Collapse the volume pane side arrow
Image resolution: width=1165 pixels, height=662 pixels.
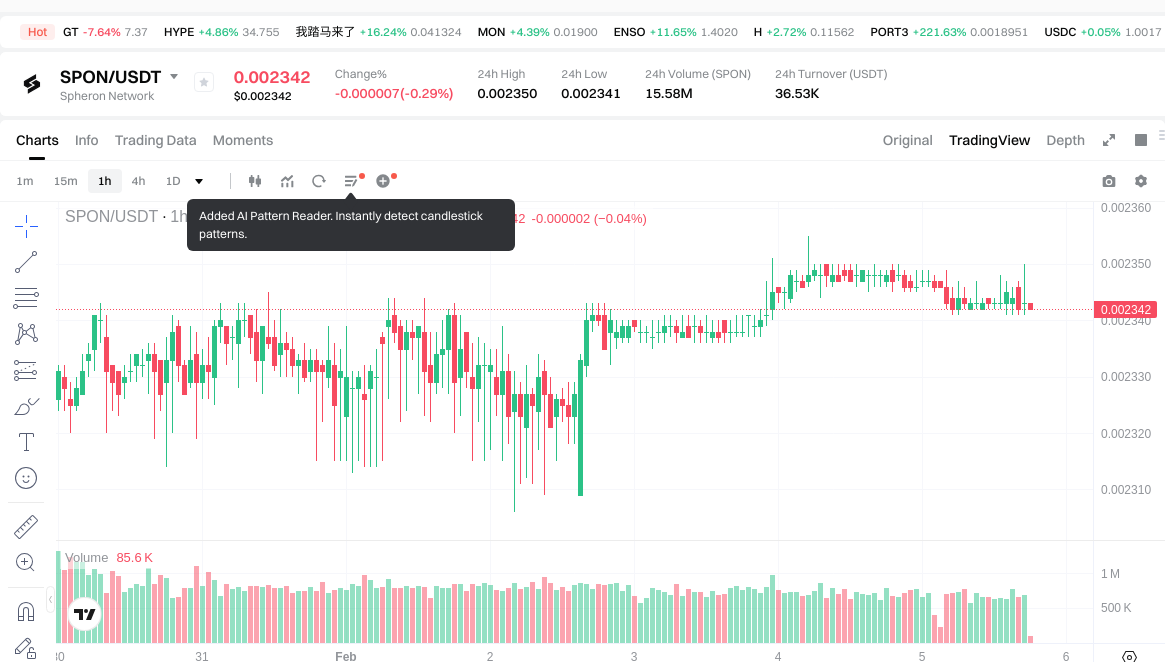click(51, 599)
